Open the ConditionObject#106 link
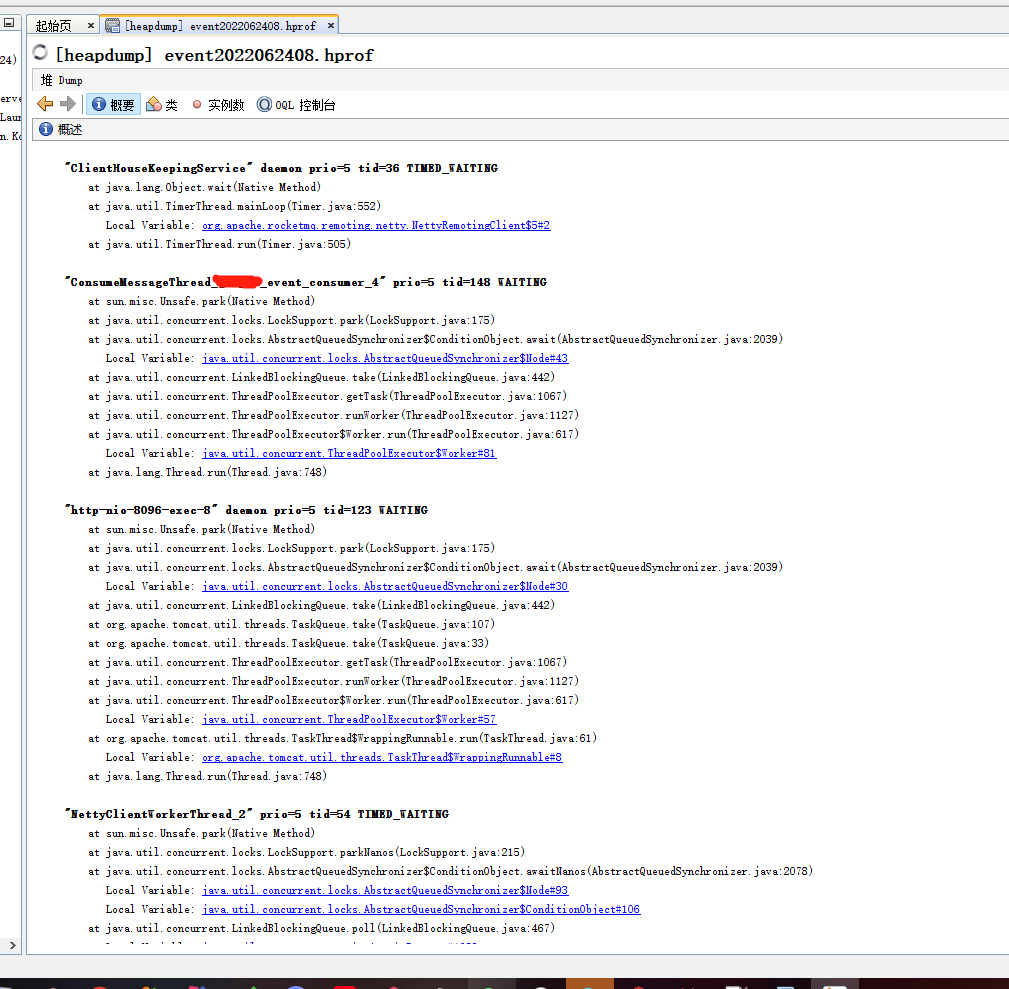Screen dimensions: 1009x989 coord(422,909)
